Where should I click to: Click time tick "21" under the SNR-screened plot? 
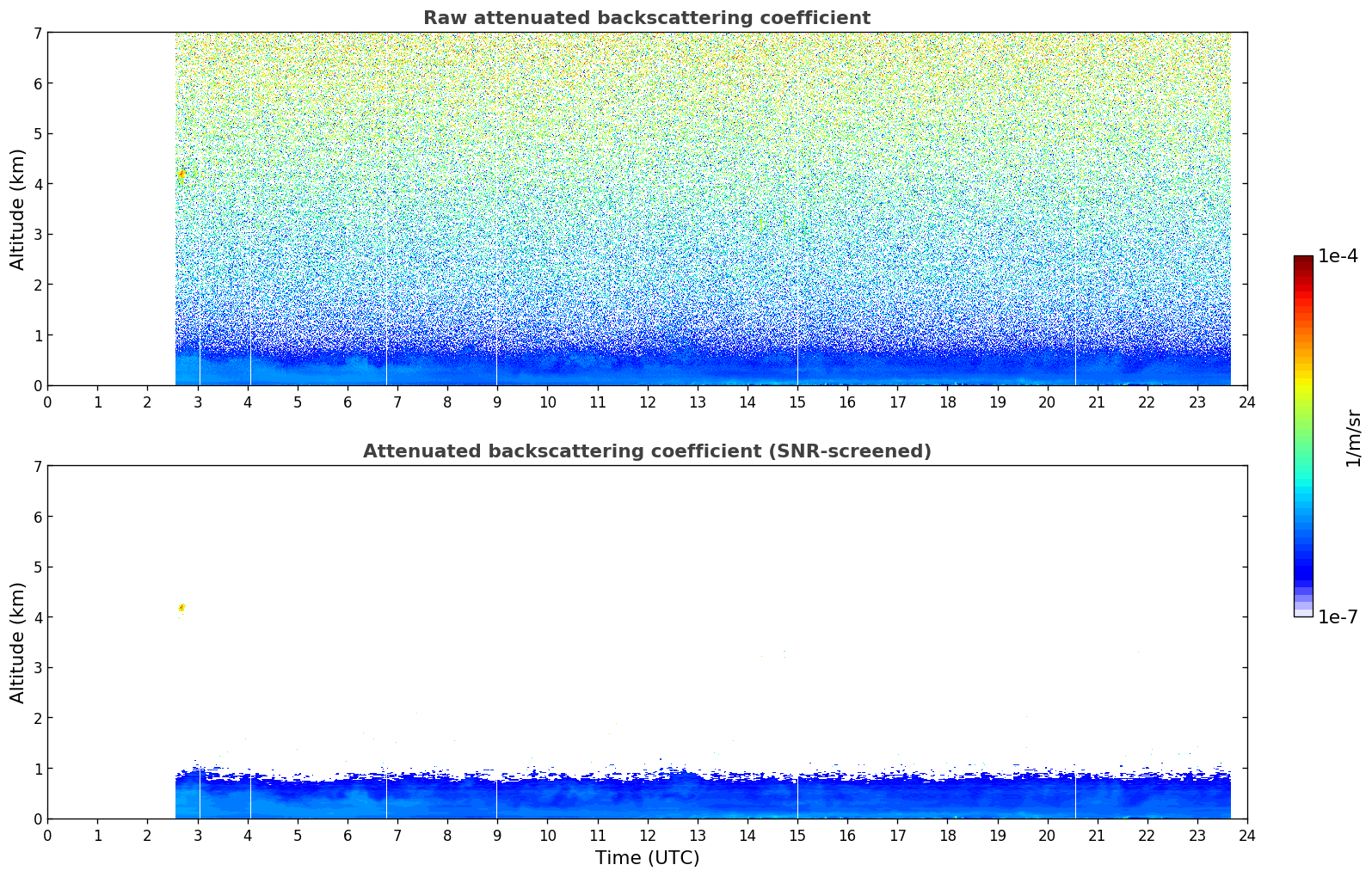[1097, 835]
